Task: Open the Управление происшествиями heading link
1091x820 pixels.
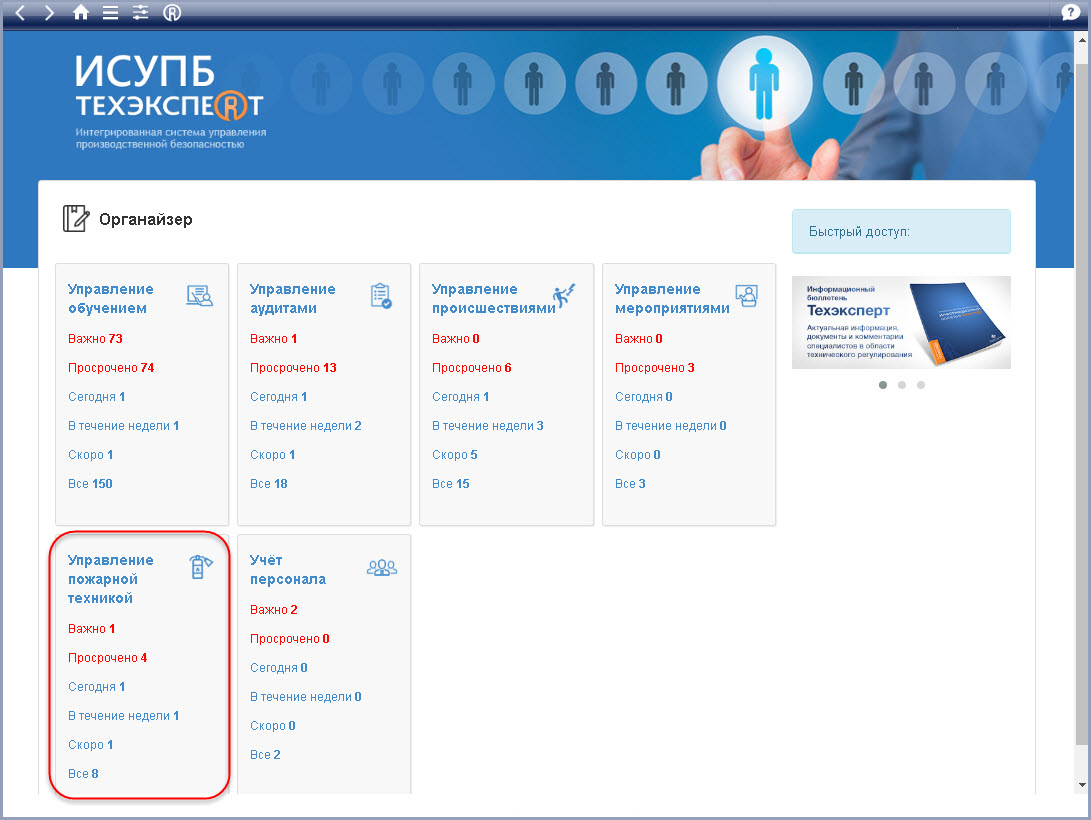Action: 492,298
